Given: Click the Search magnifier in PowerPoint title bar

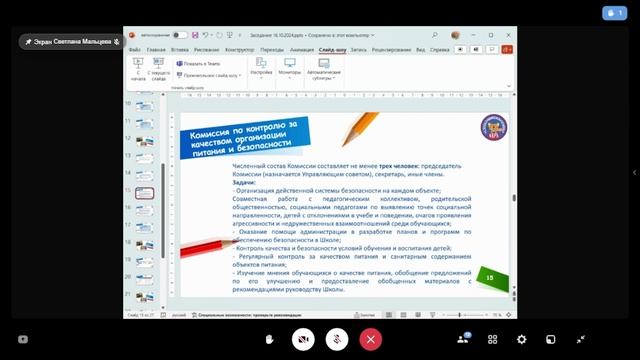Looking at the screenshot, I should (435, 35).
